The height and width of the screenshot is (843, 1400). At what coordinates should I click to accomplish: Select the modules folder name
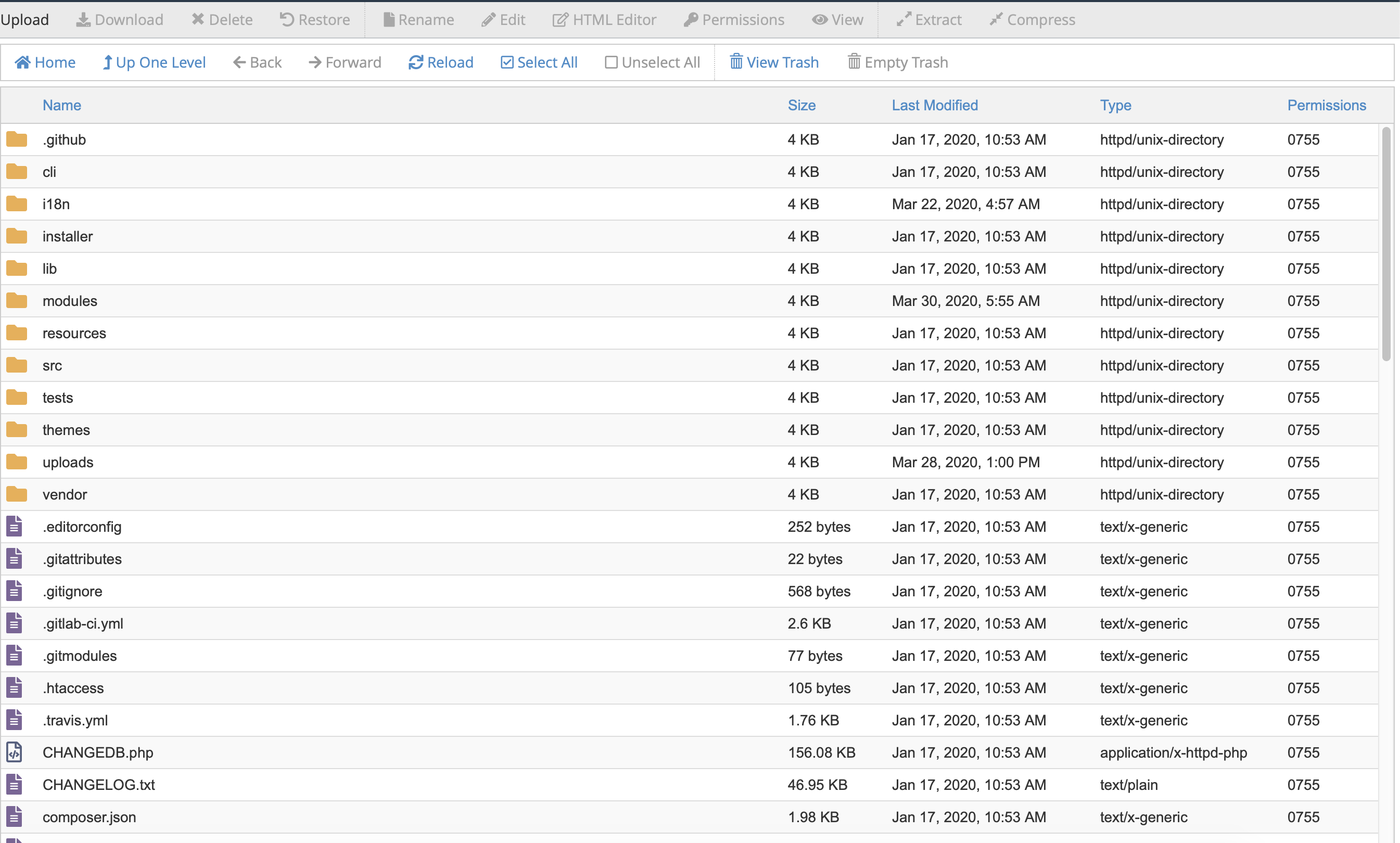click(x=70, y=300)
